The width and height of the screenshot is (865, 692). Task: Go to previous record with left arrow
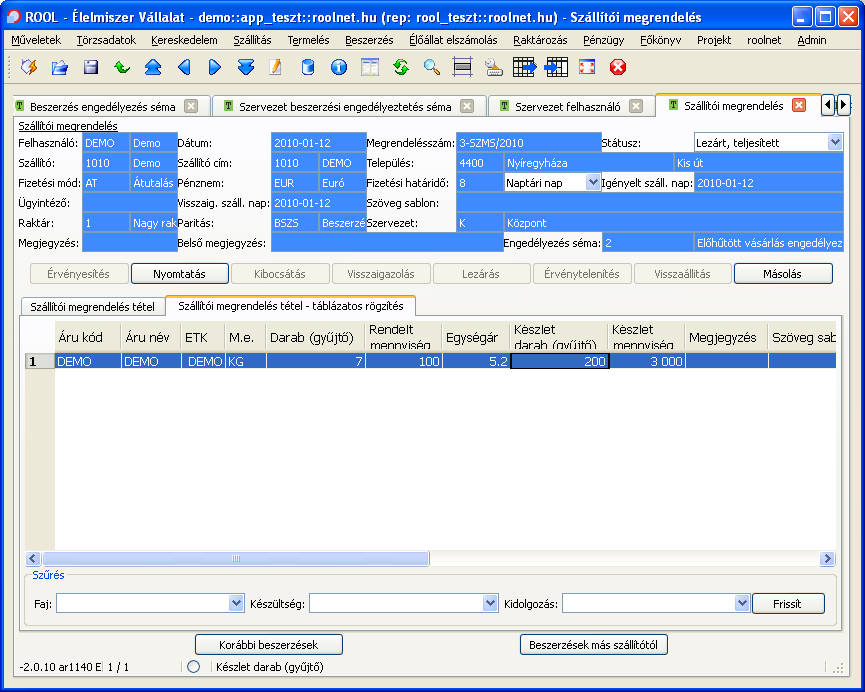(184, 67)
